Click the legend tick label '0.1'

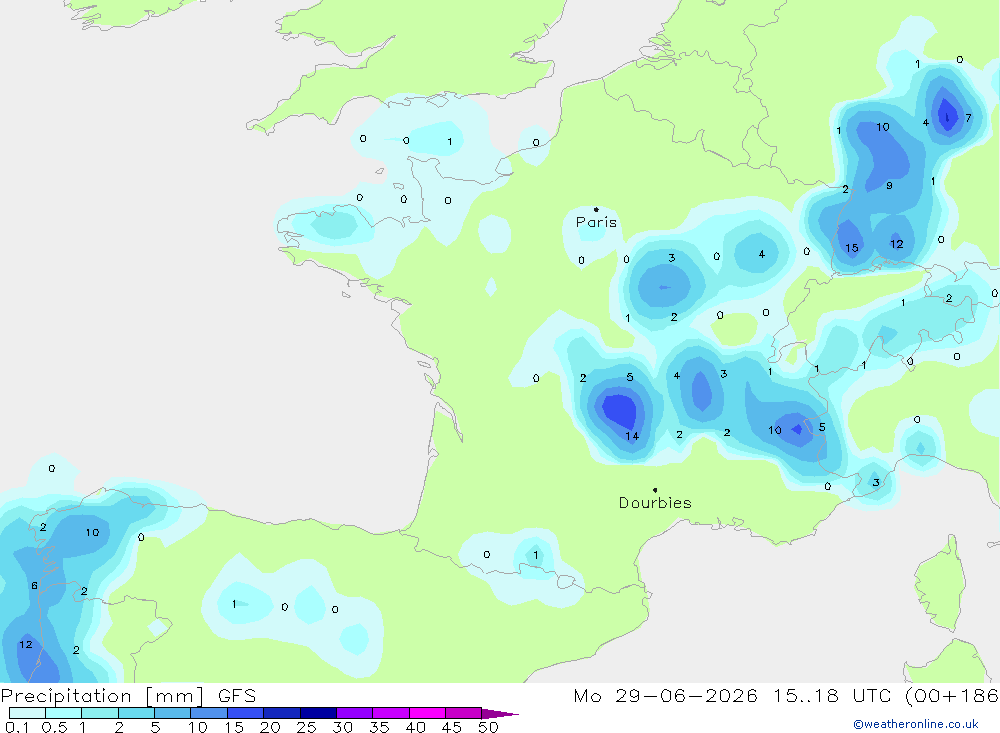tap(17, 727)
